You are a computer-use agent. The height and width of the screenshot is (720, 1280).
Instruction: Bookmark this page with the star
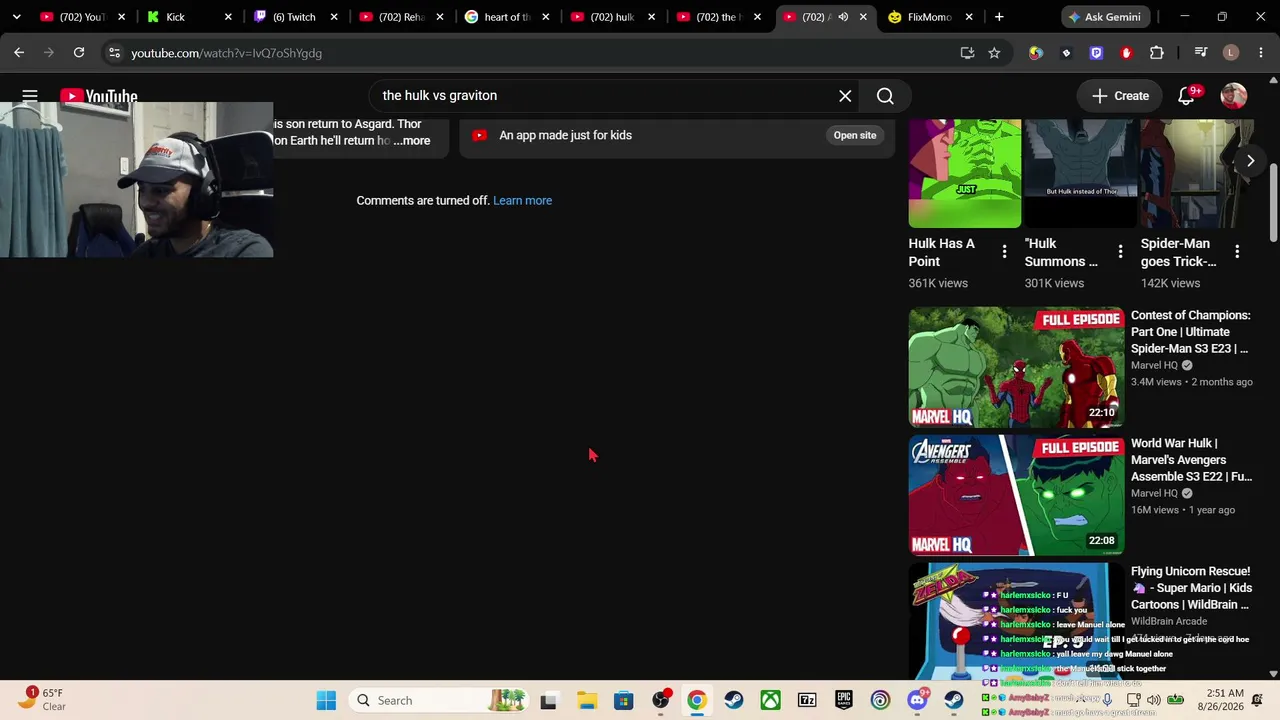pos(994,53)
